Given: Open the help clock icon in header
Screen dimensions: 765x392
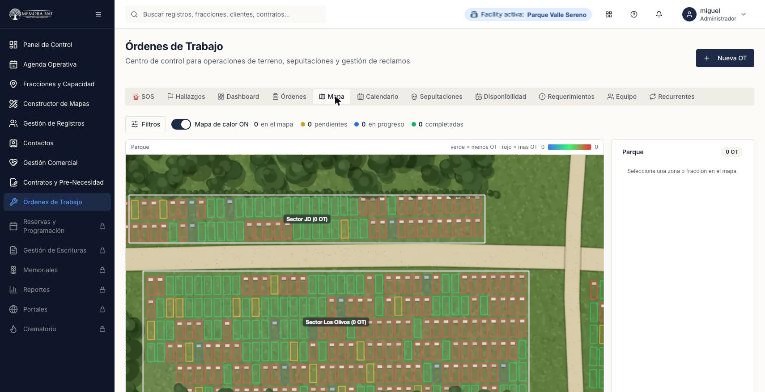Looking at the screenshot, I should pyautogui.click(x=634, y=15).
